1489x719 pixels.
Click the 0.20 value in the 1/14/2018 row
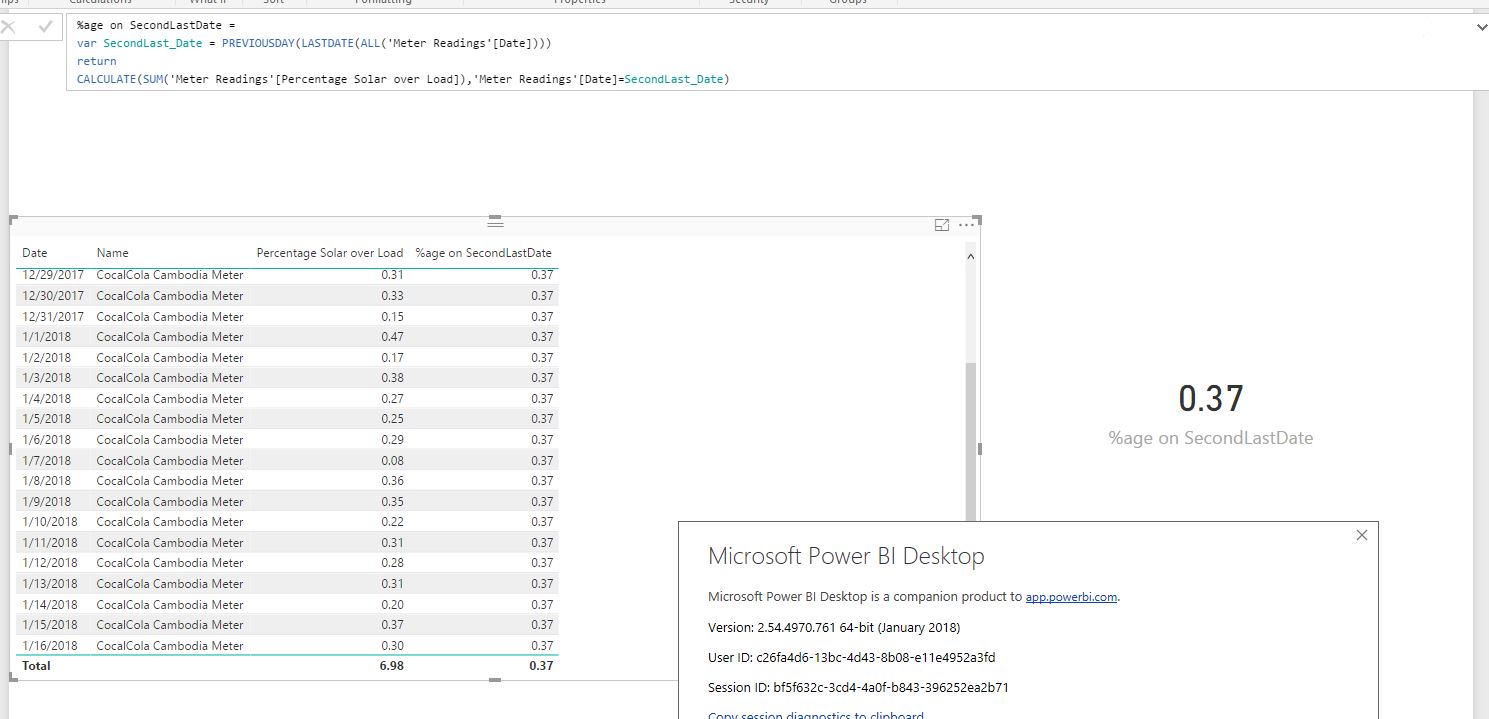point(393,605)
